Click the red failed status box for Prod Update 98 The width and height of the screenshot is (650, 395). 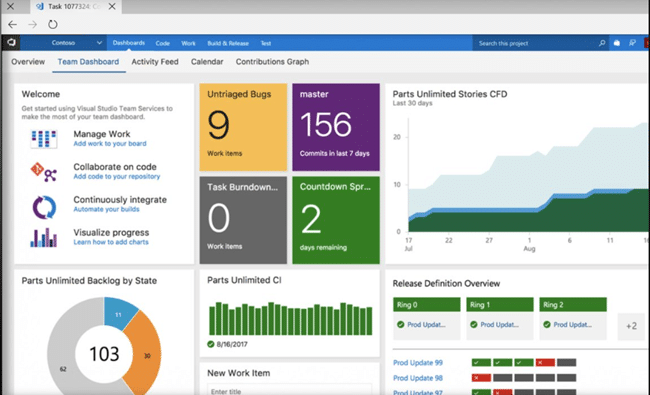click(481, 378)
